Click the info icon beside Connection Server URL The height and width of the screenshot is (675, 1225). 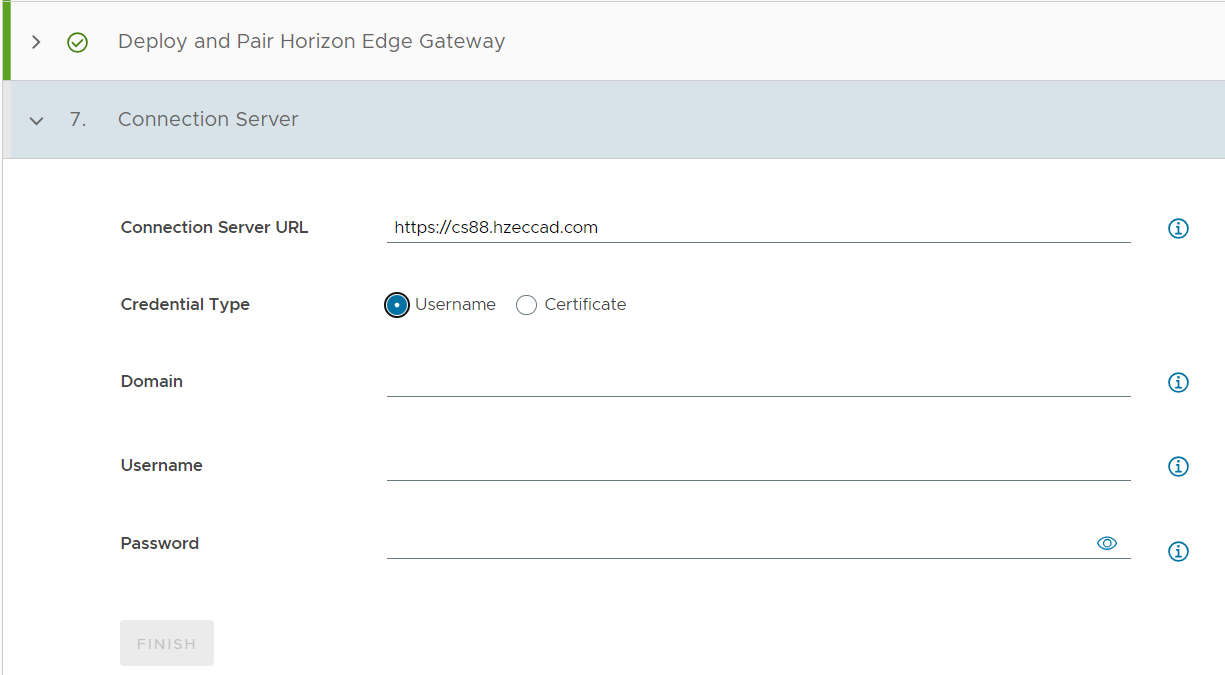[1178, 229]
